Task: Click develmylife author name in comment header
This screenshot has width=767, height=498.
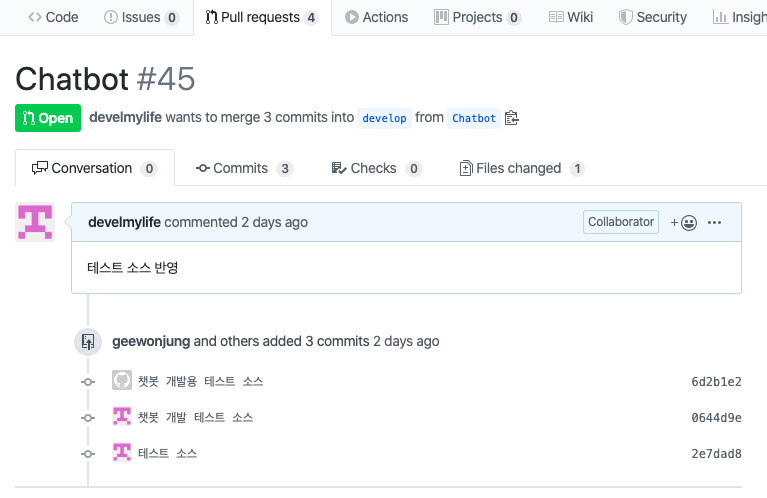Action: click(124, 222)
